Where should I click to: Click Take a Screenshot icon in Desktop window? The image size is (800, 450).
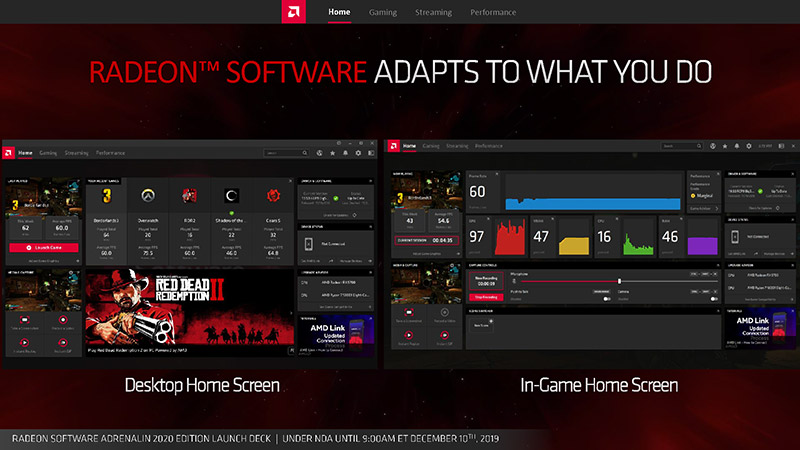[24, 320]
